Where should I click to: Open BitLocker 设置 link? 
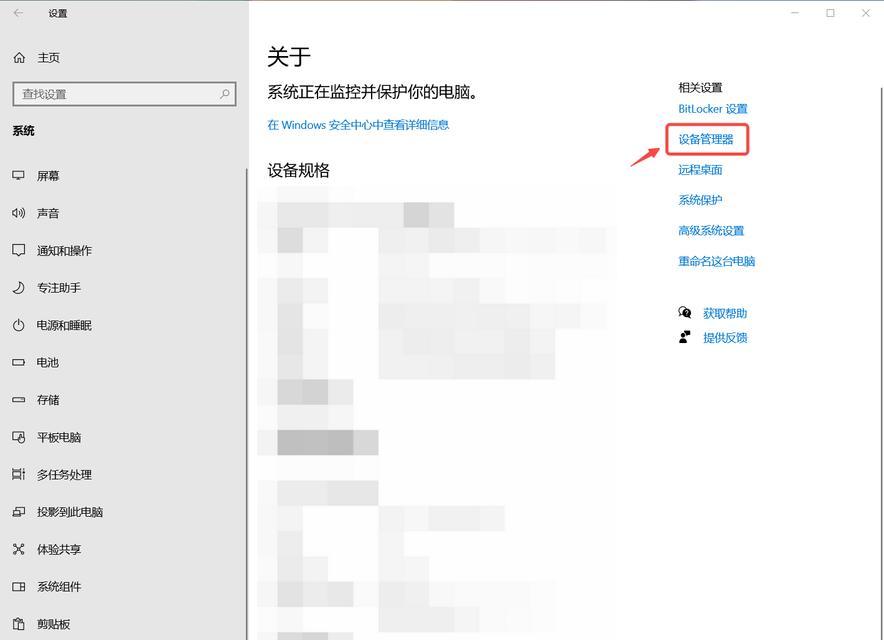pos(713,109)
